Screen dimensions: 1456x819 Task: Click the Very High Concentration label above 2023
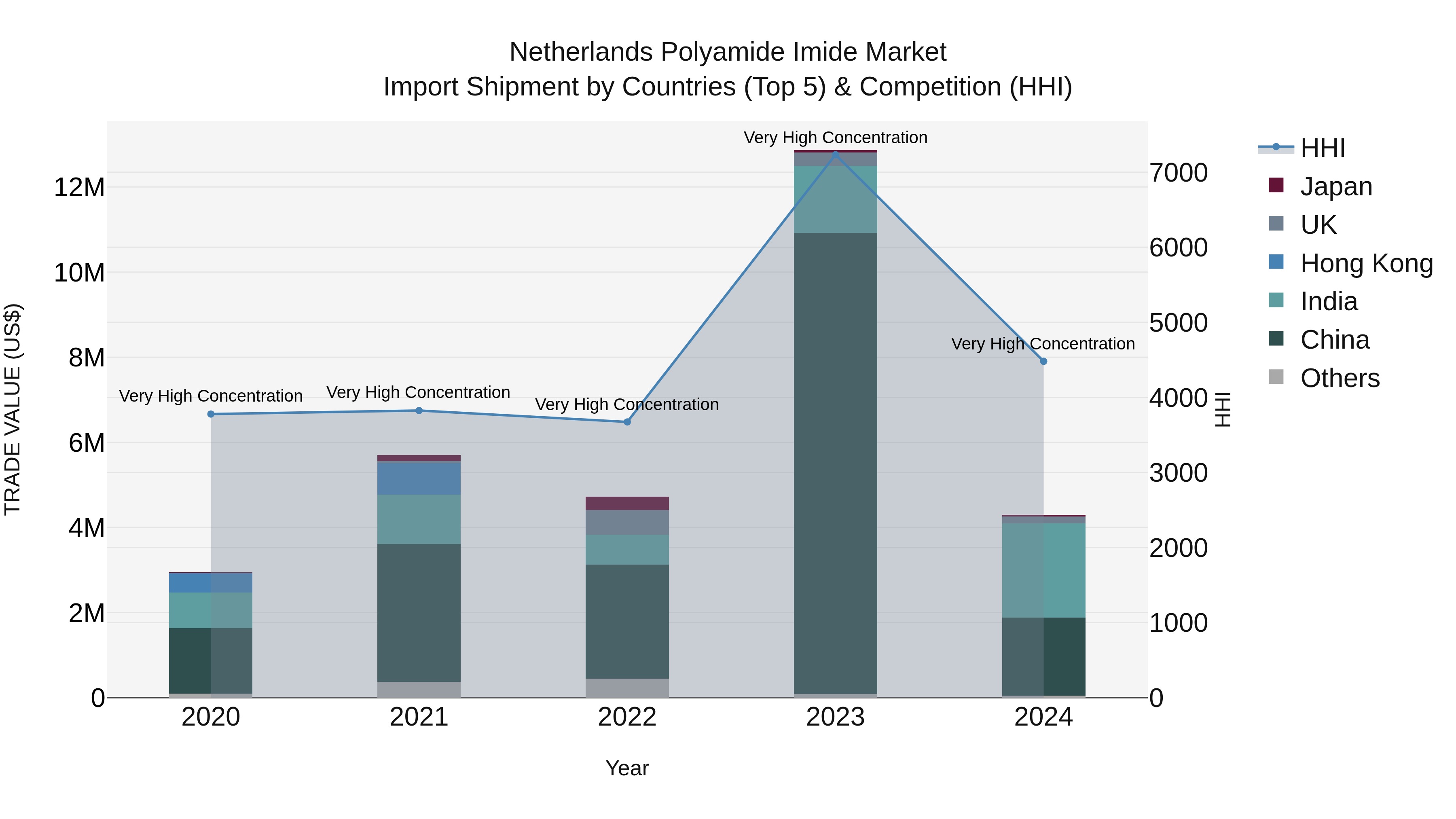836,138
